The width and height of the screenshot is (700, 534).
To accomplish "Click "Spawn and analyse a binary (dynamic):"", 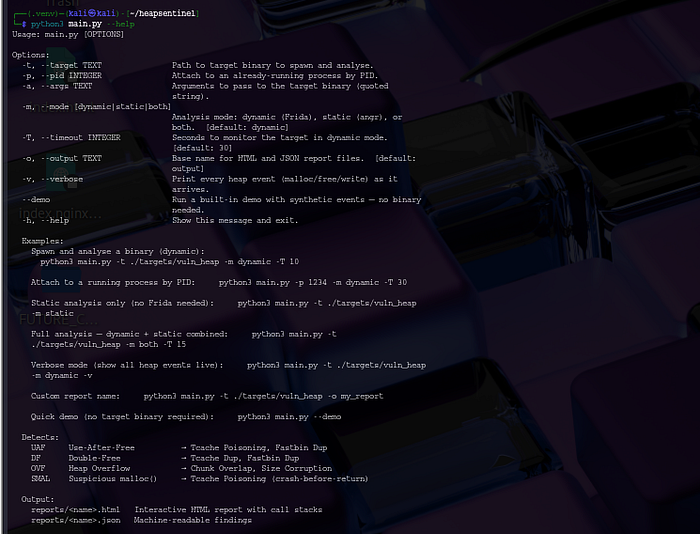I will click(118, 251).
